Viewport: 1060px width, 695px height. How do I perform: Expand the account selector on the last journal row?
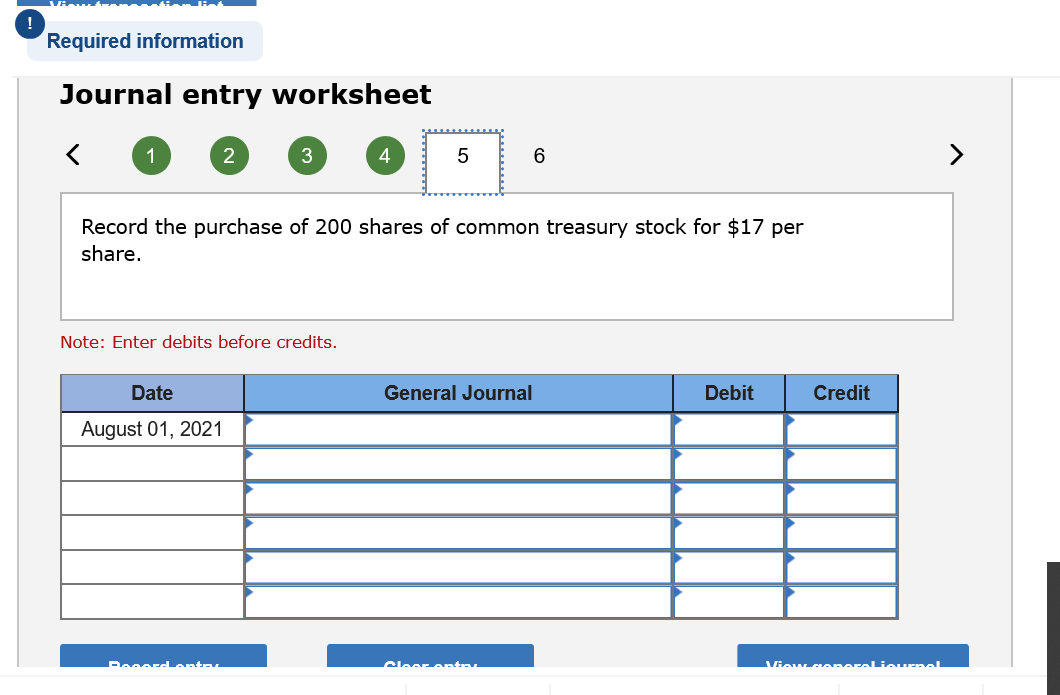458,601
